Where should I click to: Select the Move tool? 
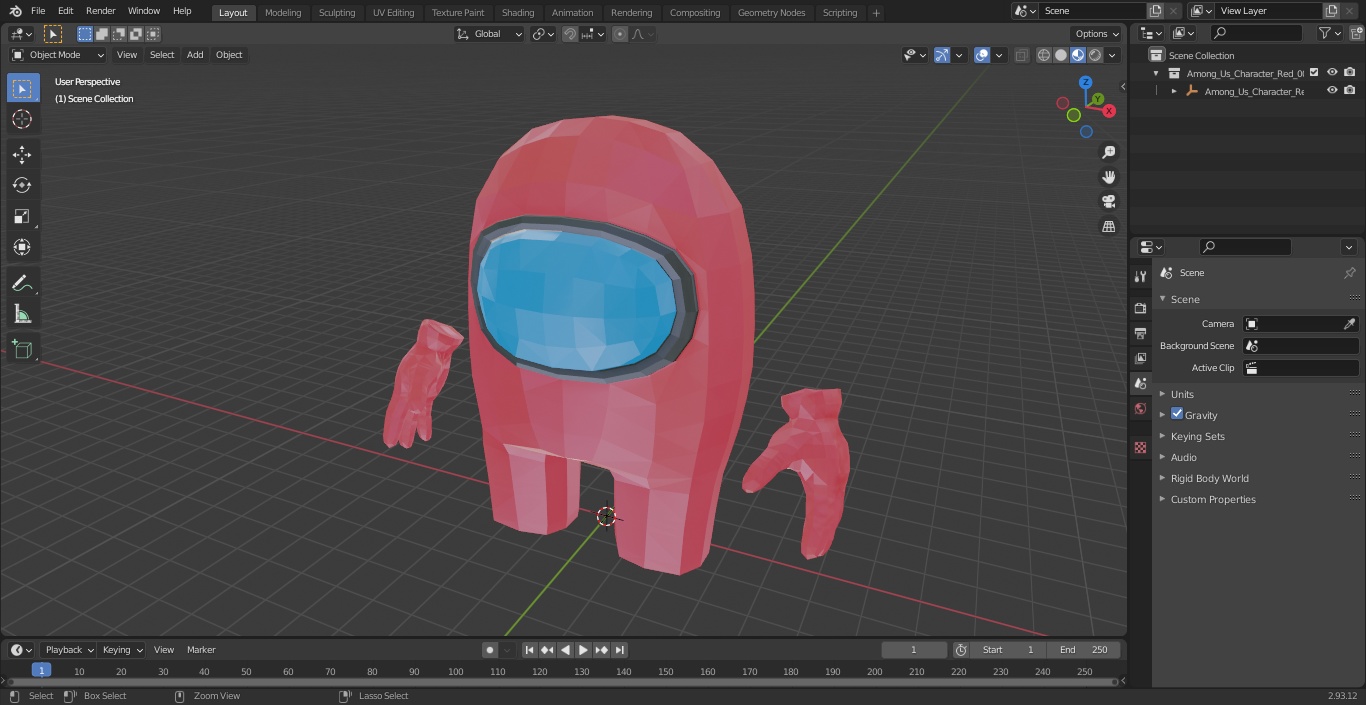point(22,154)
